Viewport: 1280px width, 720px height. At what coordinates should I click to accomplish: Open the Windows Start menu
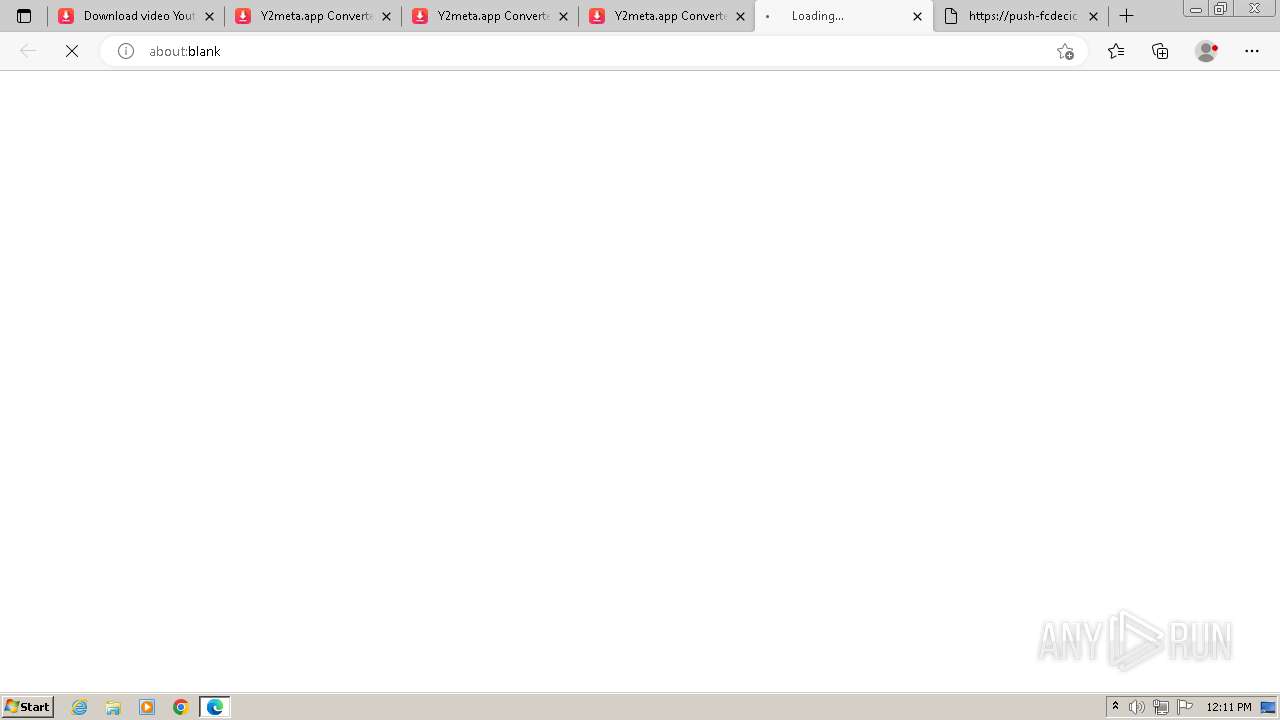(28, 707)
